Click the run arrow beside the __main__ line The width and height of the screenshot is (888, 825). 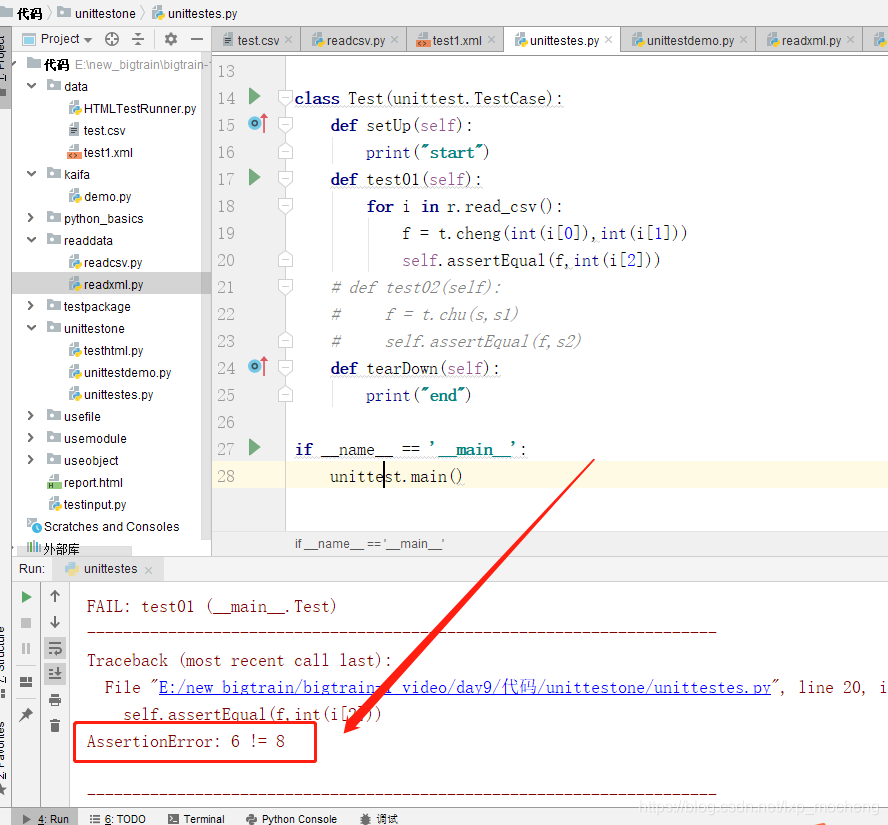(255, 448)
